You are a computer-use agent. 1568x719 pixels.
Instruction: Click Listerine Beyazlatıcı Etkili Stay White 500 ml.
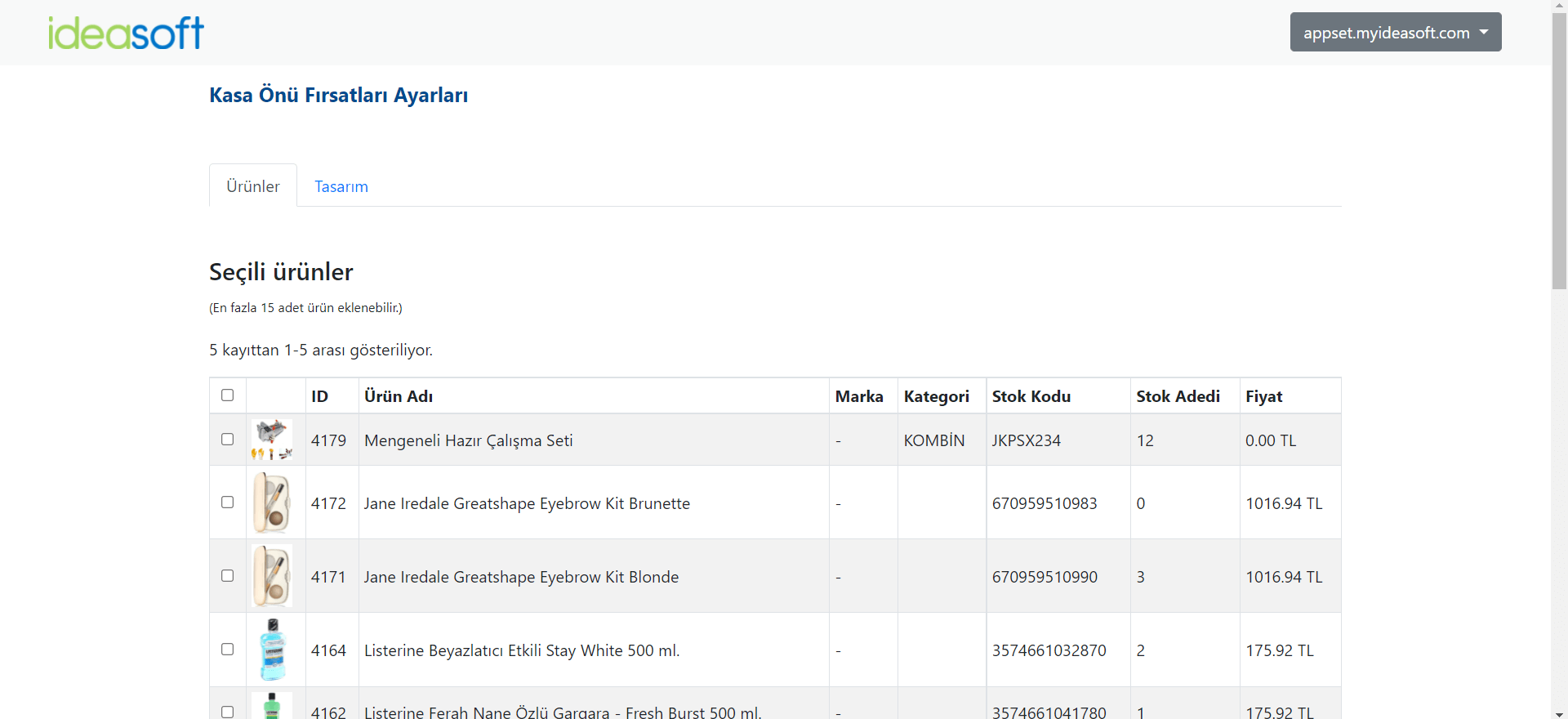coord(522,650)
